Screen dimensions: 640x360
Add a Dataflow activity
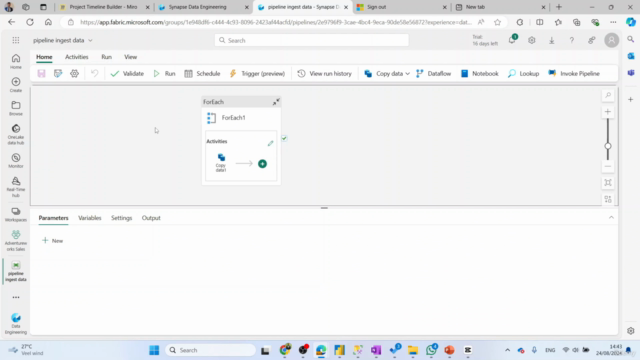coord(433,73)
